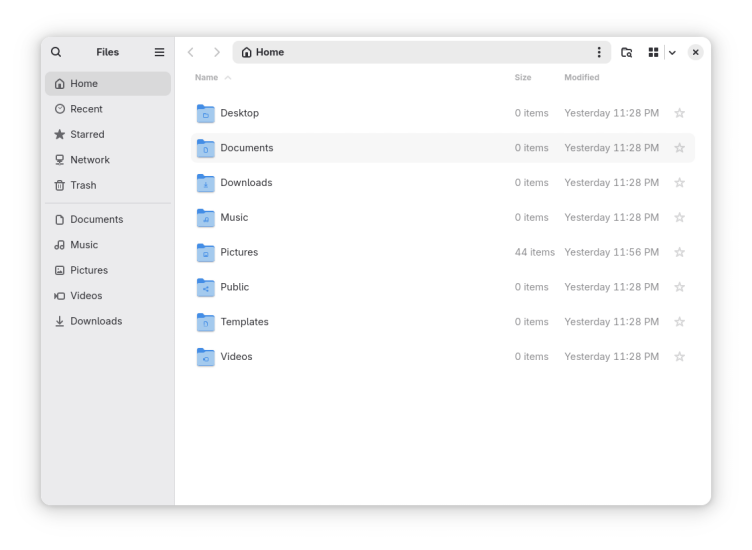Image resolution: width=752 pixels, height=550 pixels.
Task: Switch to grid view icon
Action: click(653, 52)
